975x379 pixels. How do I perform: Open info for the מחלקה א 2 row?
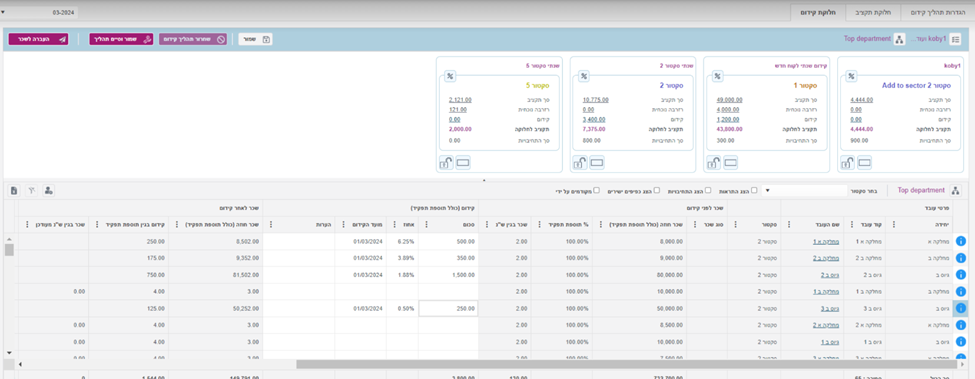[961, 325]
